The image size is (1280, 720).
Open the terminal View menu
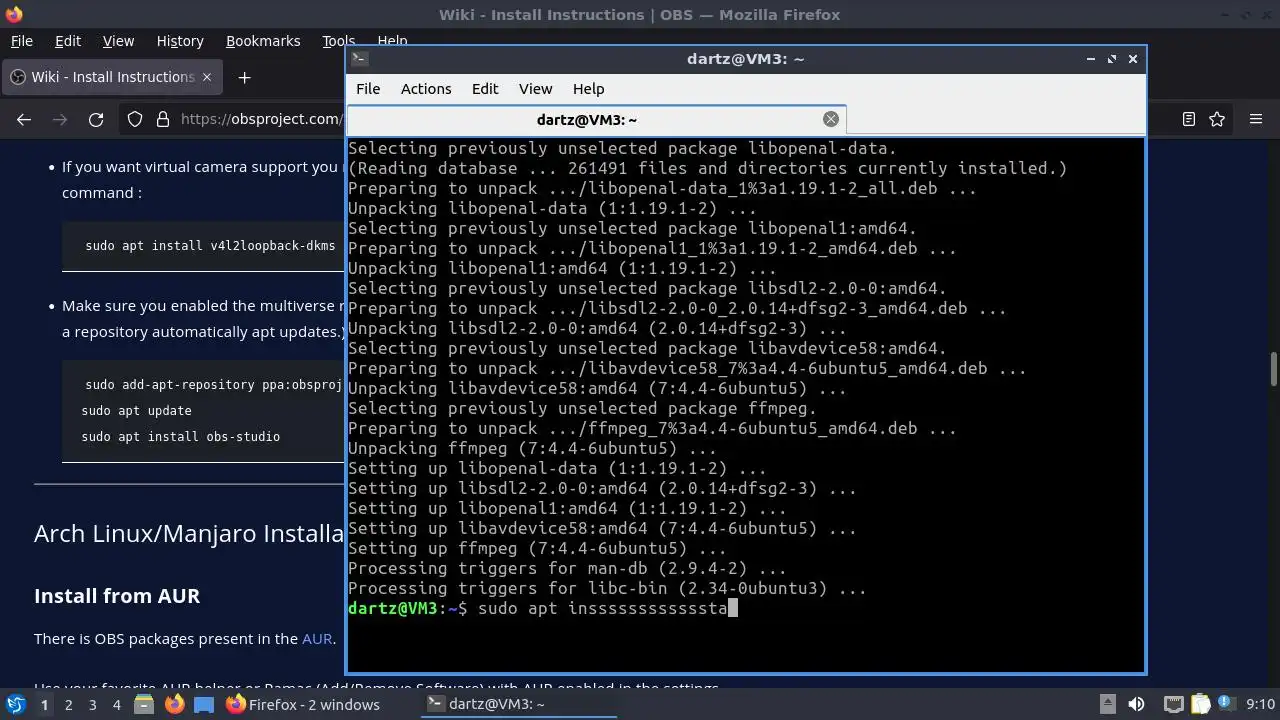[x=535, y=89]
